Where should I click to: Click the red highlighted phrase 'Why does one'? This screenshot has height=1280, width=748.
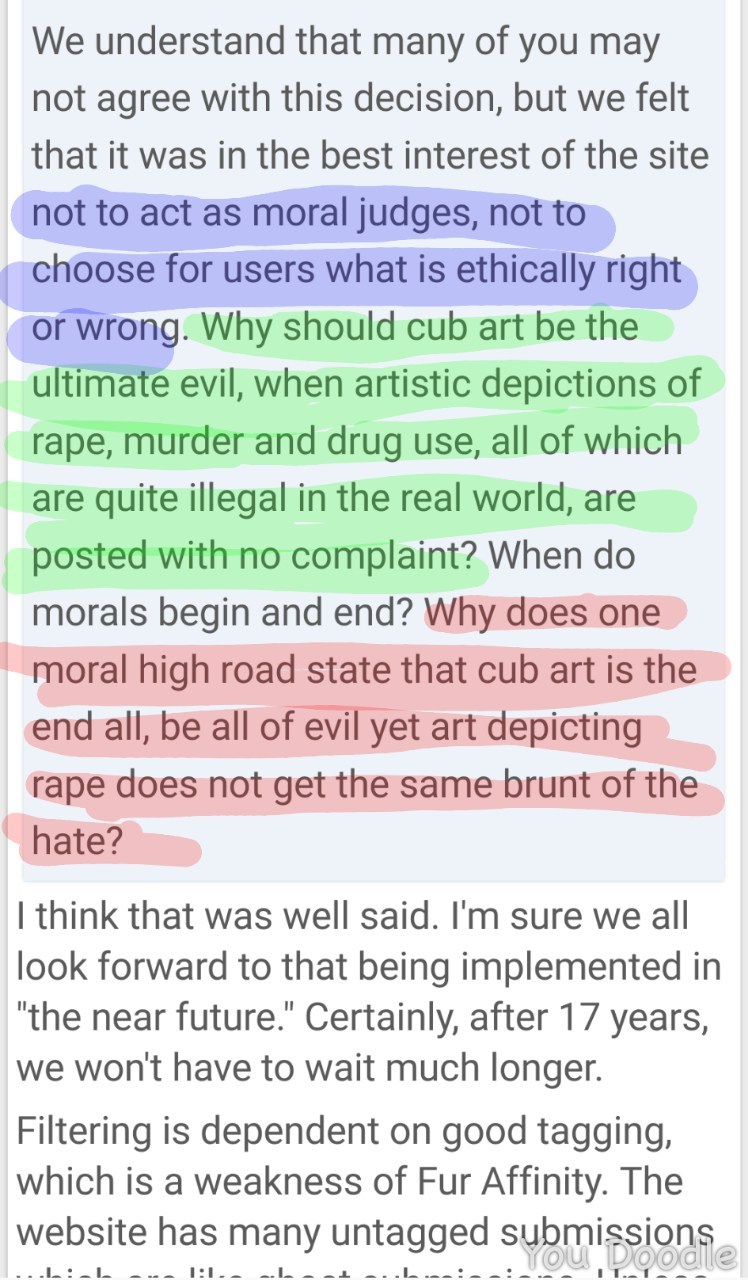(x=542, y=612)
